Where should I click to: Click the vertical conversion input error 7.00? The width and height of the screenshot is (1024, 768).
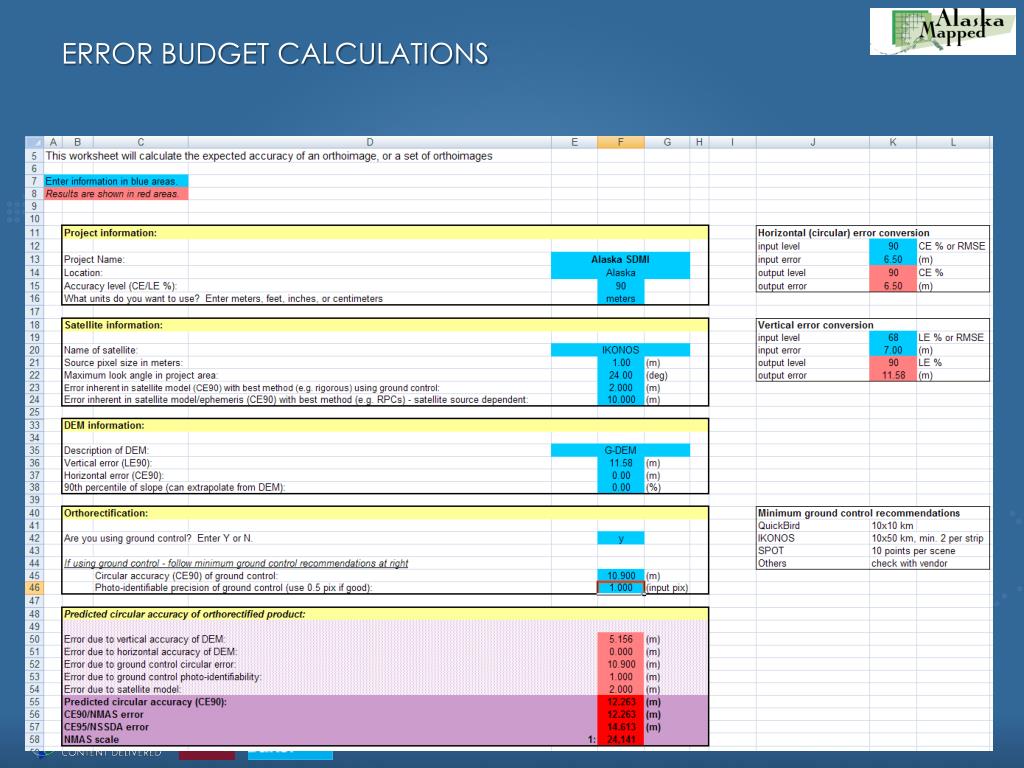(x=893, y=350)
